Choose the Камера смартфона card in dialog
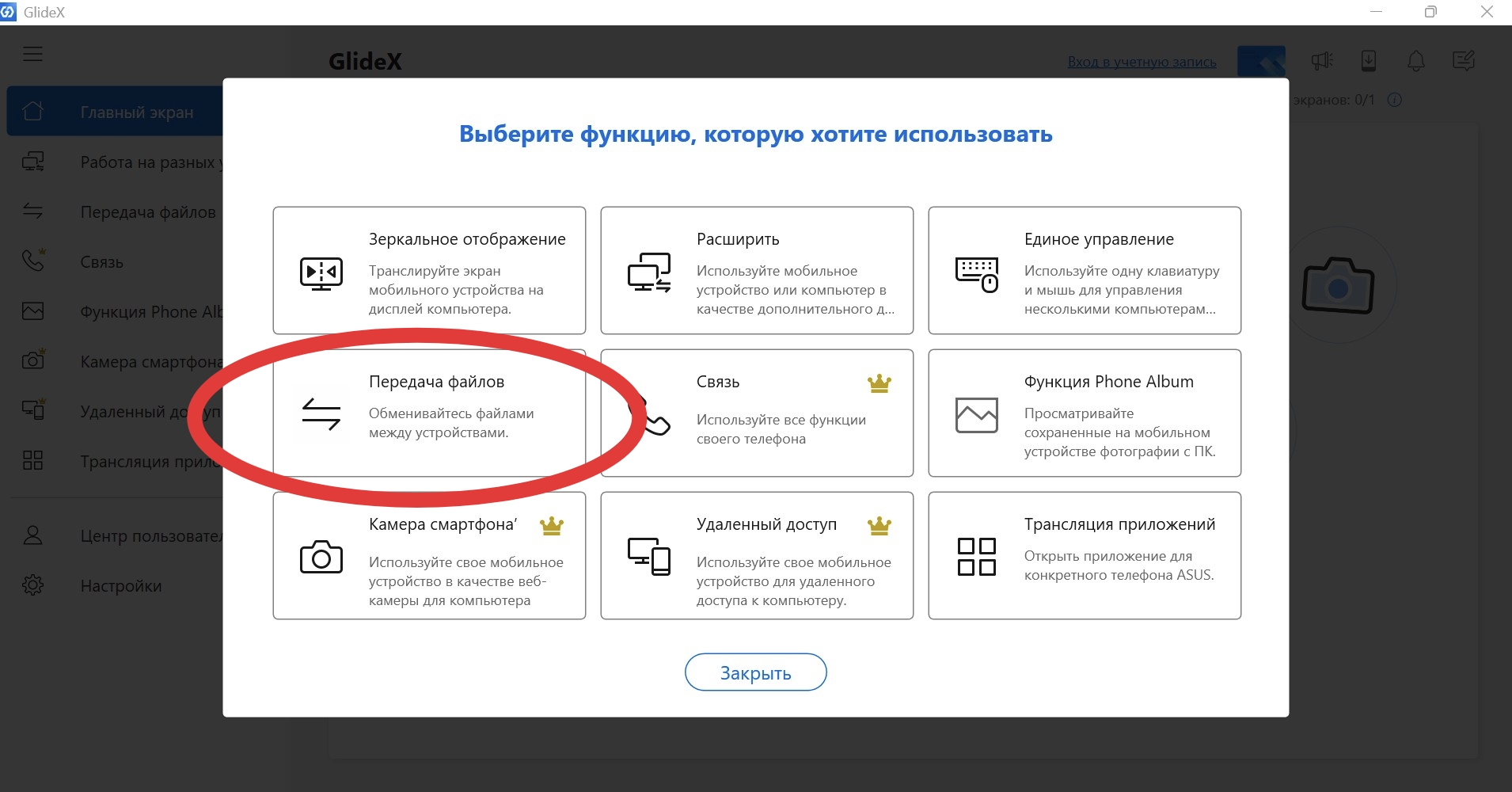This screenshot has height=792, width=1512. (x=429, y=555)
